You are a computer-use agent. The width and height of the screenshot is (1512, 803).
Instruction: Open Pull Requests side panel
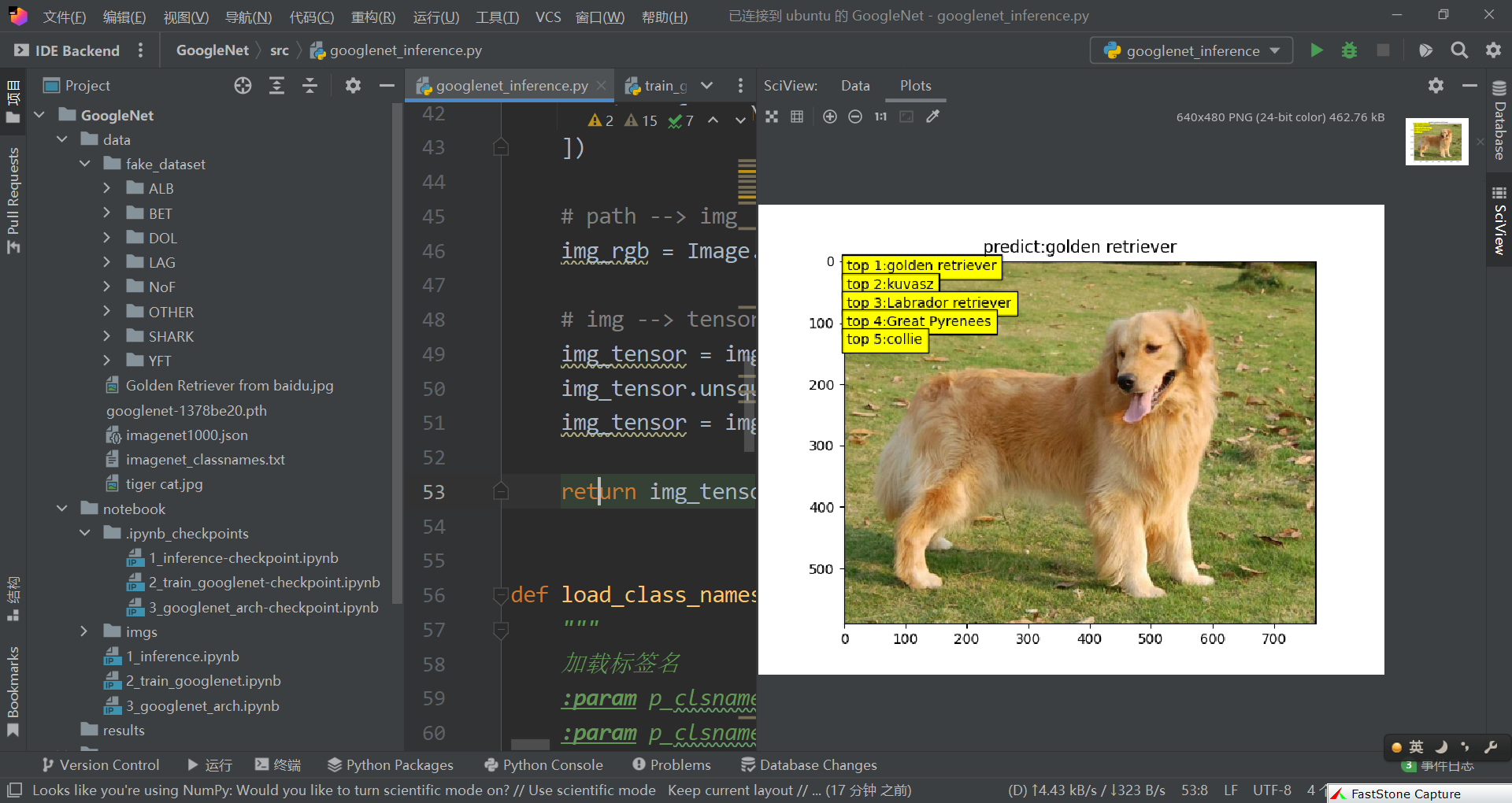[x=13, y=199]
